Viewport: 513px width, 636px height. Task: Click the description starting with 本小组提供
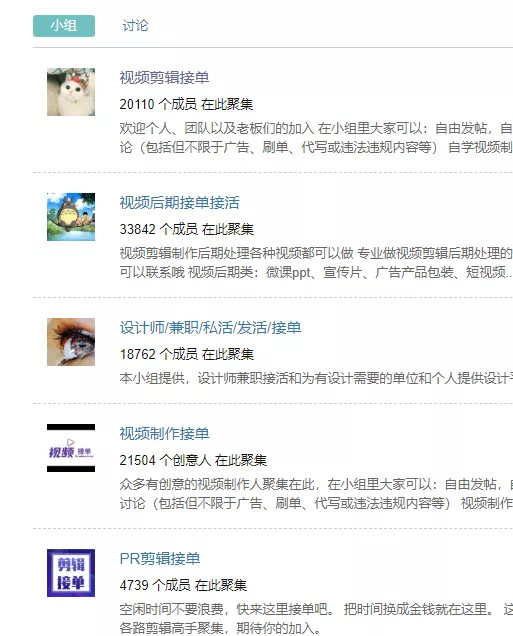[316, 378]
